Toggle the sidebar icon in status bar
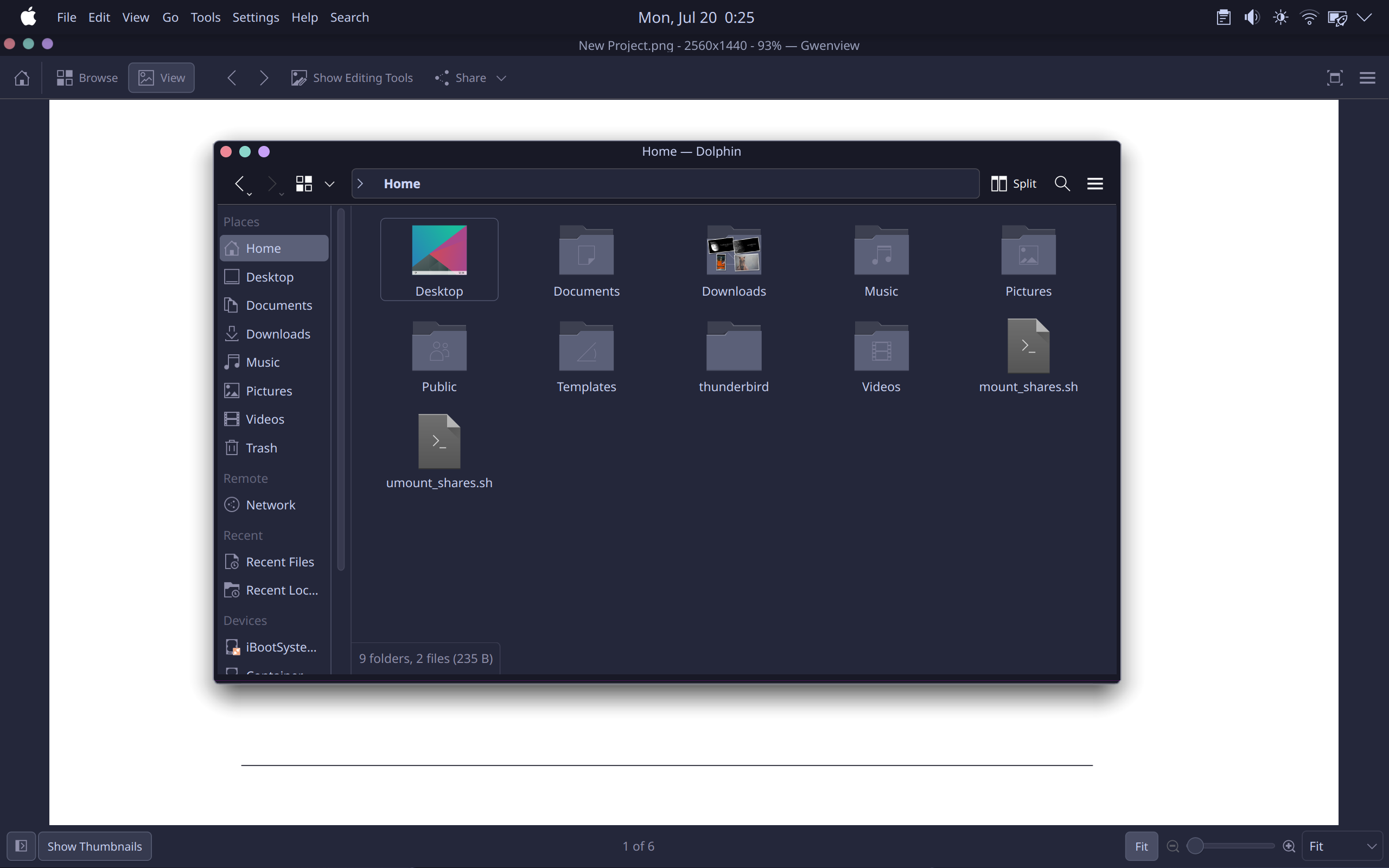The width and height of the screenshot is (1389, 868). (21, 846)
